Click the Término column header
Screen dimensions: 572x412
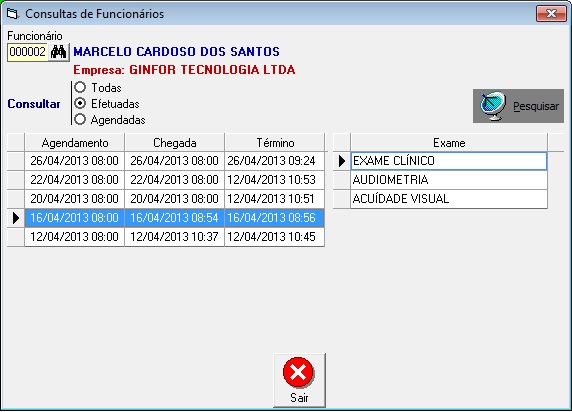click(275, 143)
